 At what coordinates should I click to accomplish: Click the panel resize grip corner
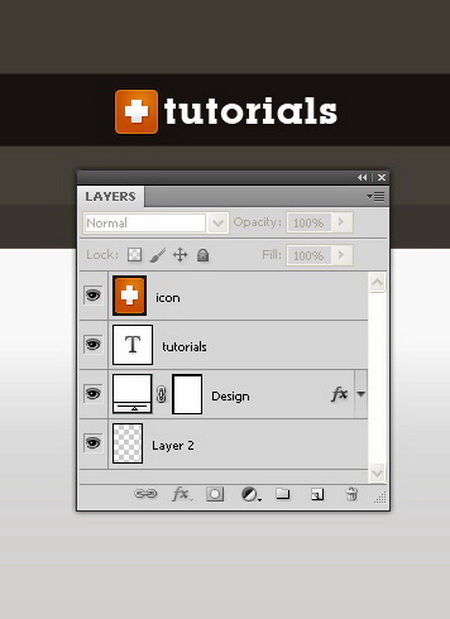click(380, 497)
